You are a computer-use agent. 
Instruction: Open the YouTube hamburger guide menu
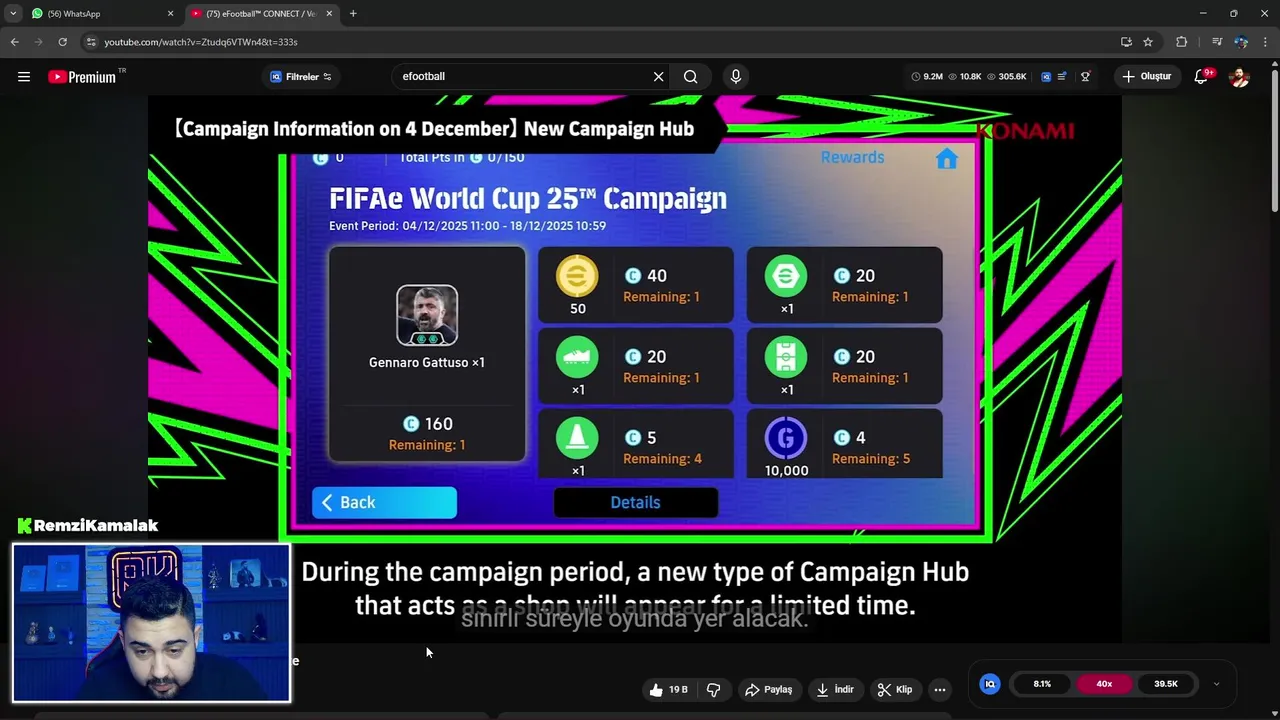[x=24, y=77]
